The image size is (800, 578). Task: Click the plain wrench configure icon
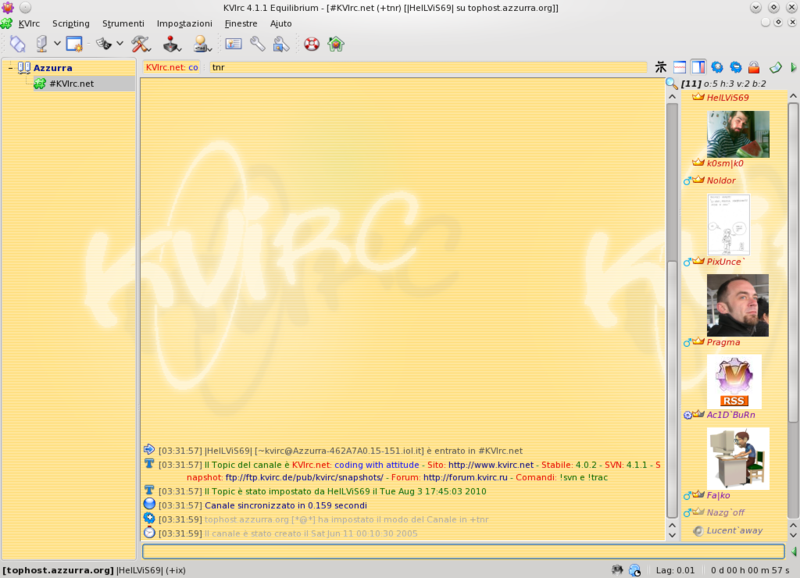[x=257, y=44]
